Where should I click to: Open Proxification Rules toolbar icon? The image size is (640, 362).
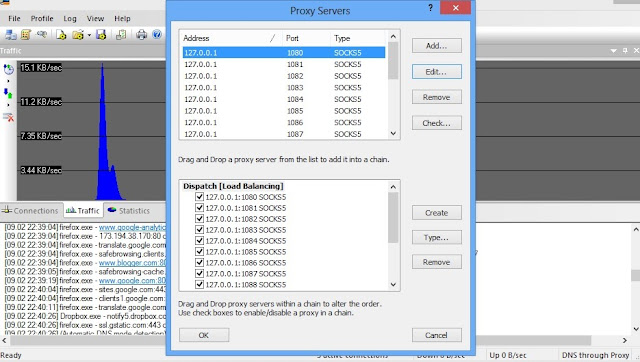[26, 35]
